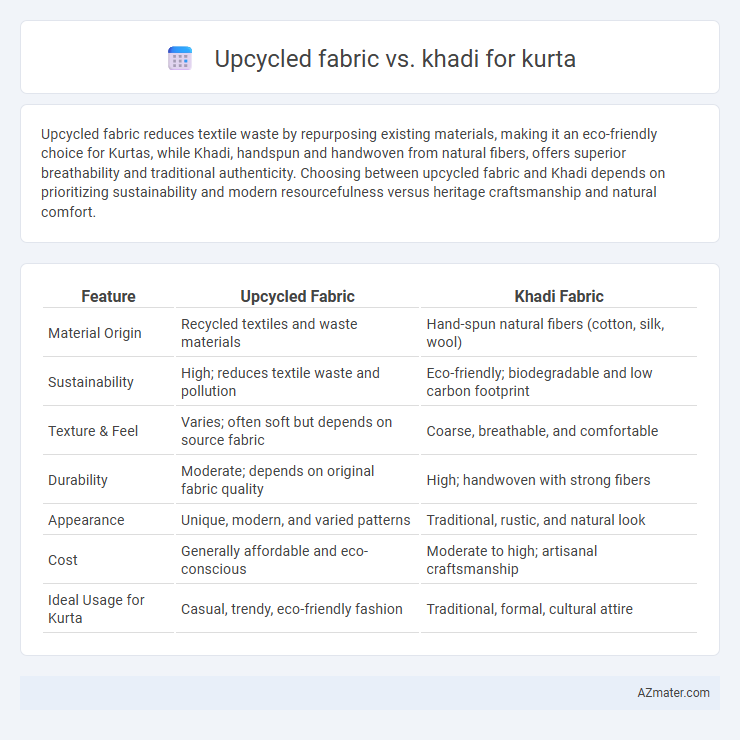
Task: Select the 'Material Origin' row label
Action: [x=94, y=333]
